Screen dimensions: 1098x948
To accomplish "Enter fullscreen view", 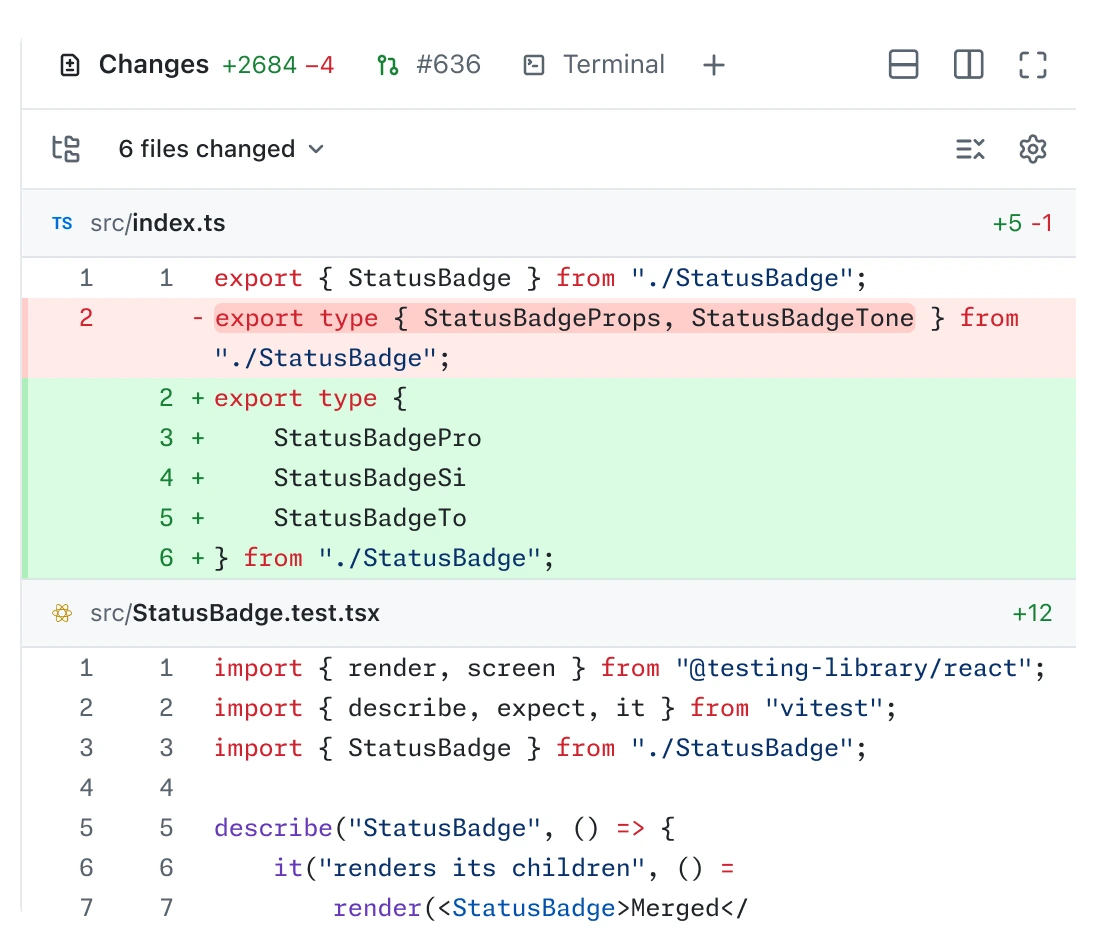I will 1032,64.
